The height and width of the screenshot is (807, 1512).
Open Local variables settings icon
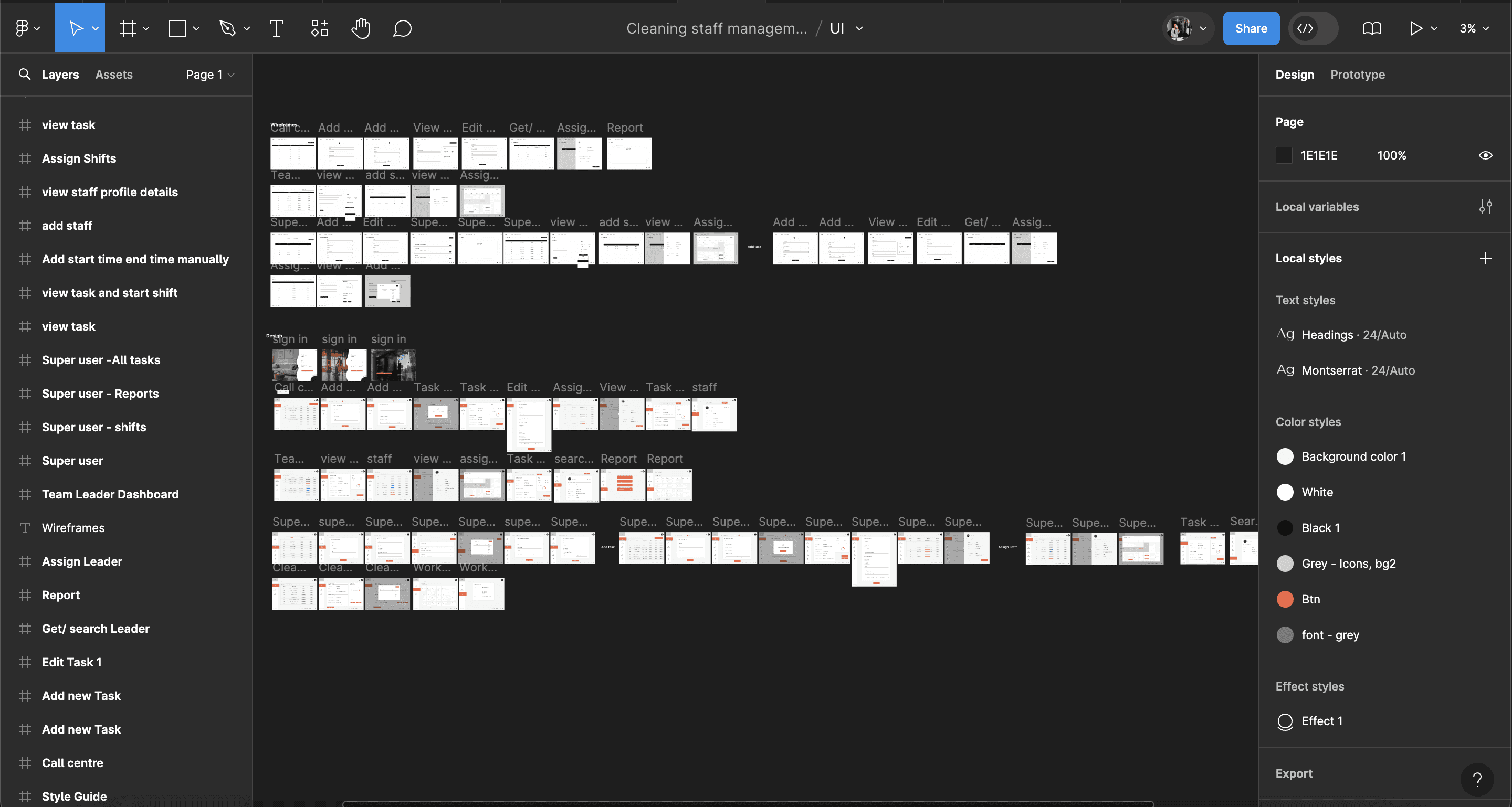click(1485, 206)
